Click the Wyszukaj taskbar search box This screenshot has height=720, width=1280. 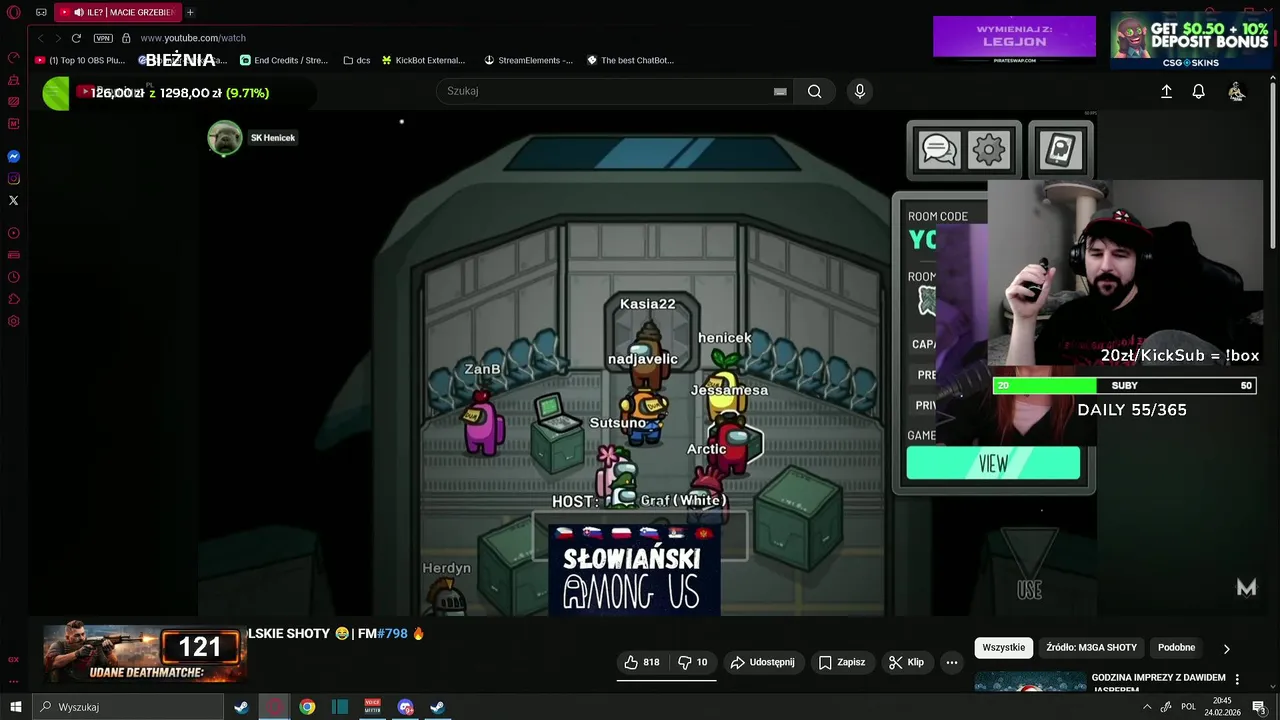click(128, 707)
